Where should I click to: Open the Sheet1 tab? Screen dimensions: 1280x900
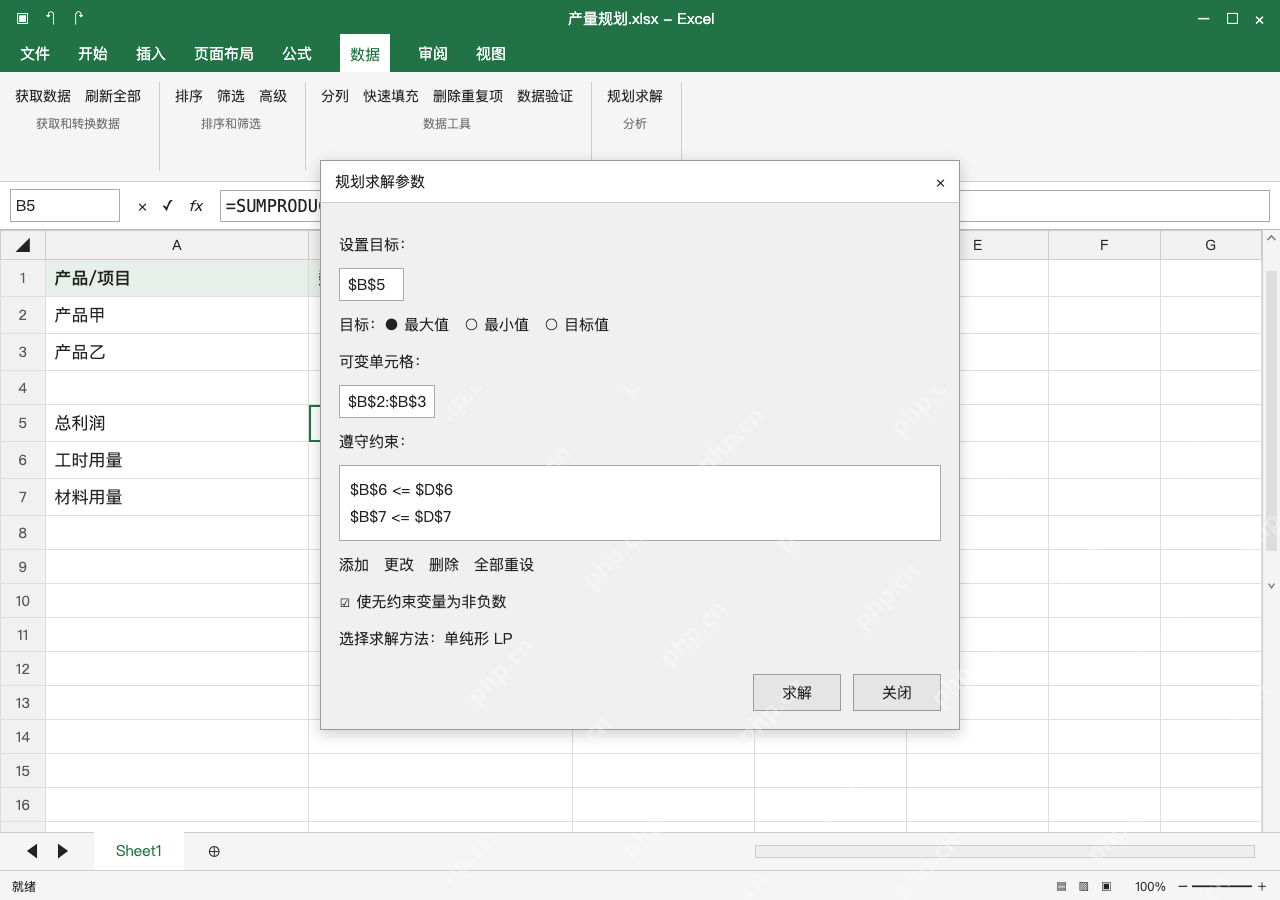click(139, 851)
